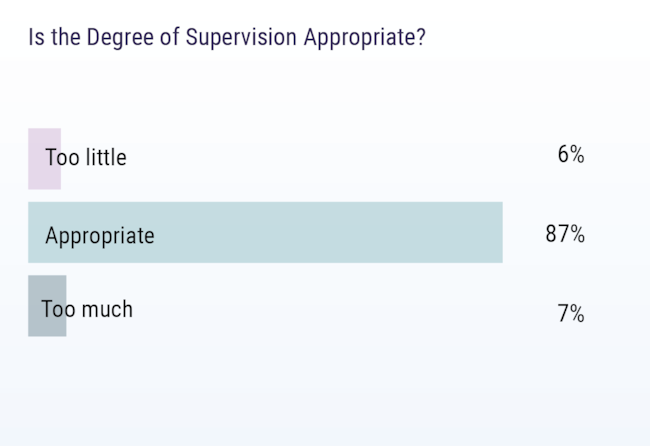Screen dimensions: 650x446
Task: Click the word much in the last bar label
Action: pos(107,309)
